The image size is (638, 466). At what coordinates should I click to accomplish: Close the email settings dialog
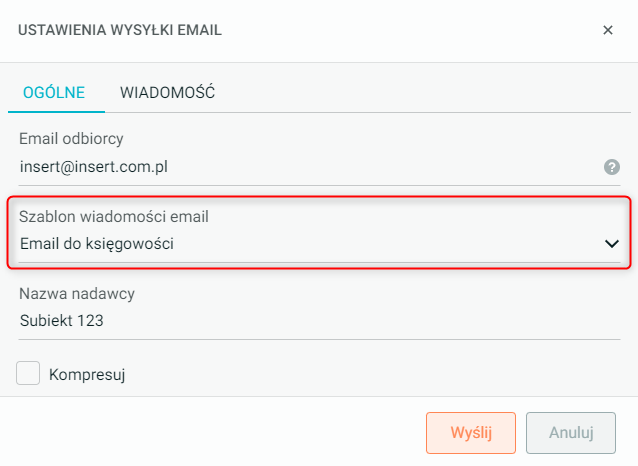608,30
